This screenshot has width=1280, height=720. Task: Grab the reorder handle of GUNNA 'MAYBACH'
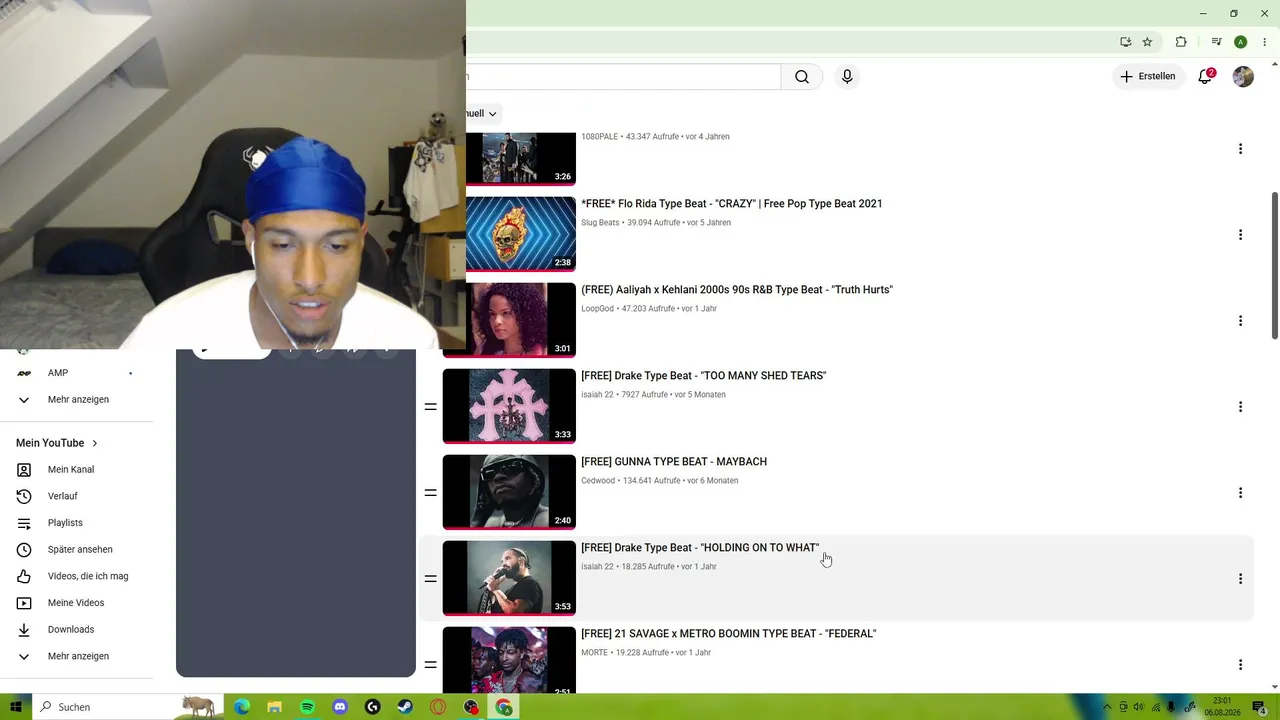[x=431, y=493]
